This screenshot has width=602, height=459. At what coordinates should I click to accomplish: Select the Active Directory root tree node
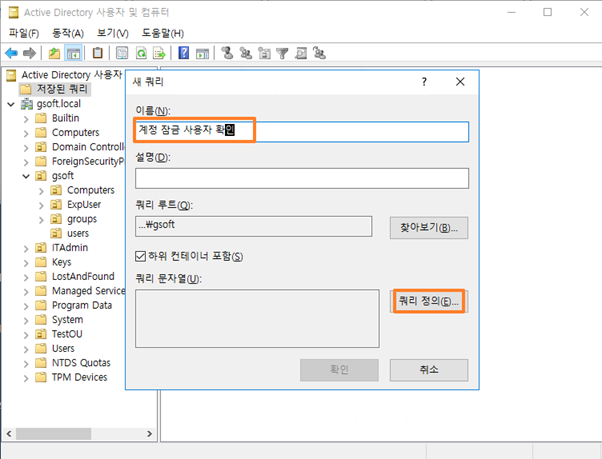pyautogui.click(x=65, y=75)
